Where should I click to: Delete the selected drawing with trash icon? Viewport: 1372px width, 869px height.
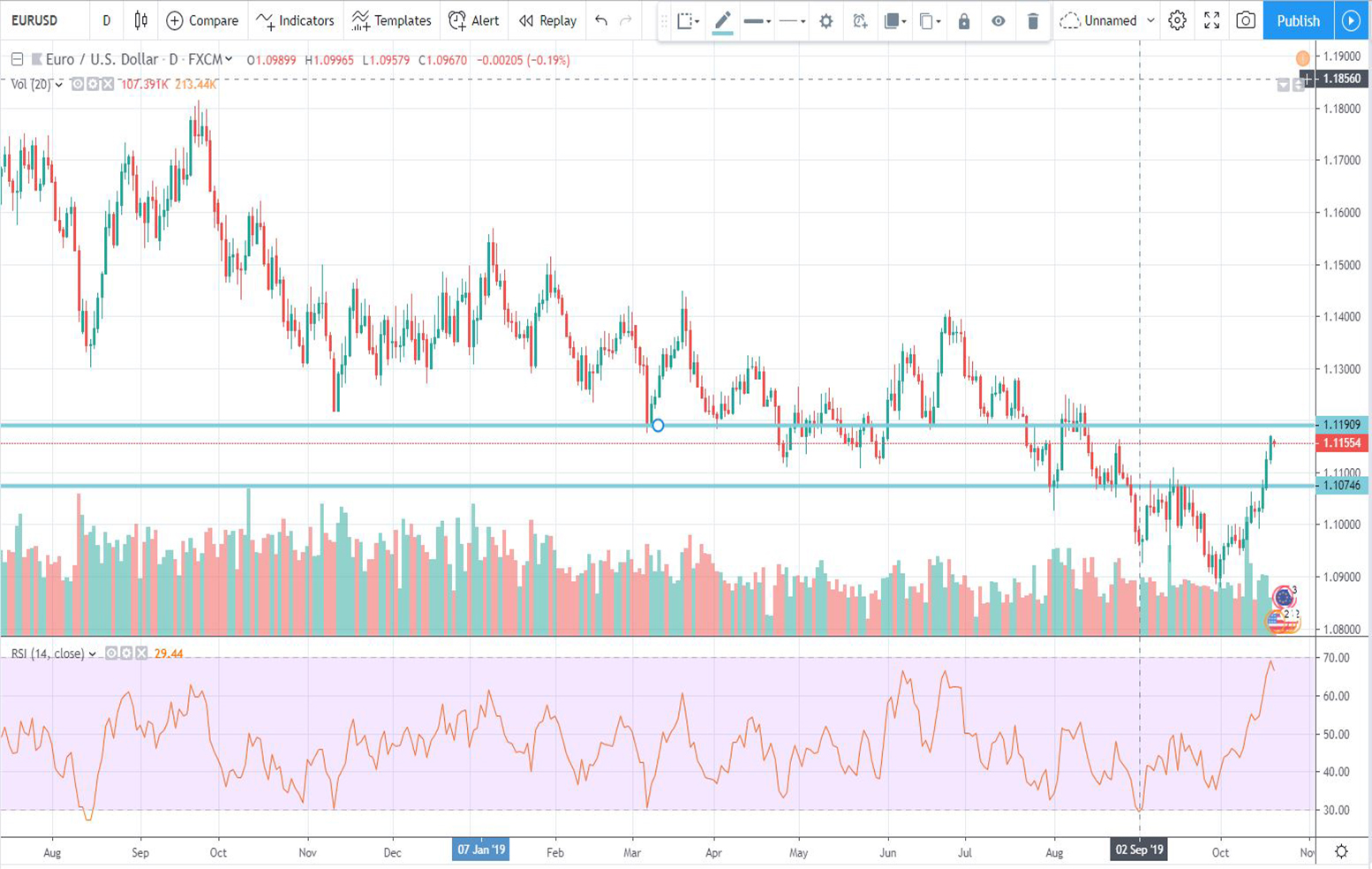click(x=1032, y=21)
